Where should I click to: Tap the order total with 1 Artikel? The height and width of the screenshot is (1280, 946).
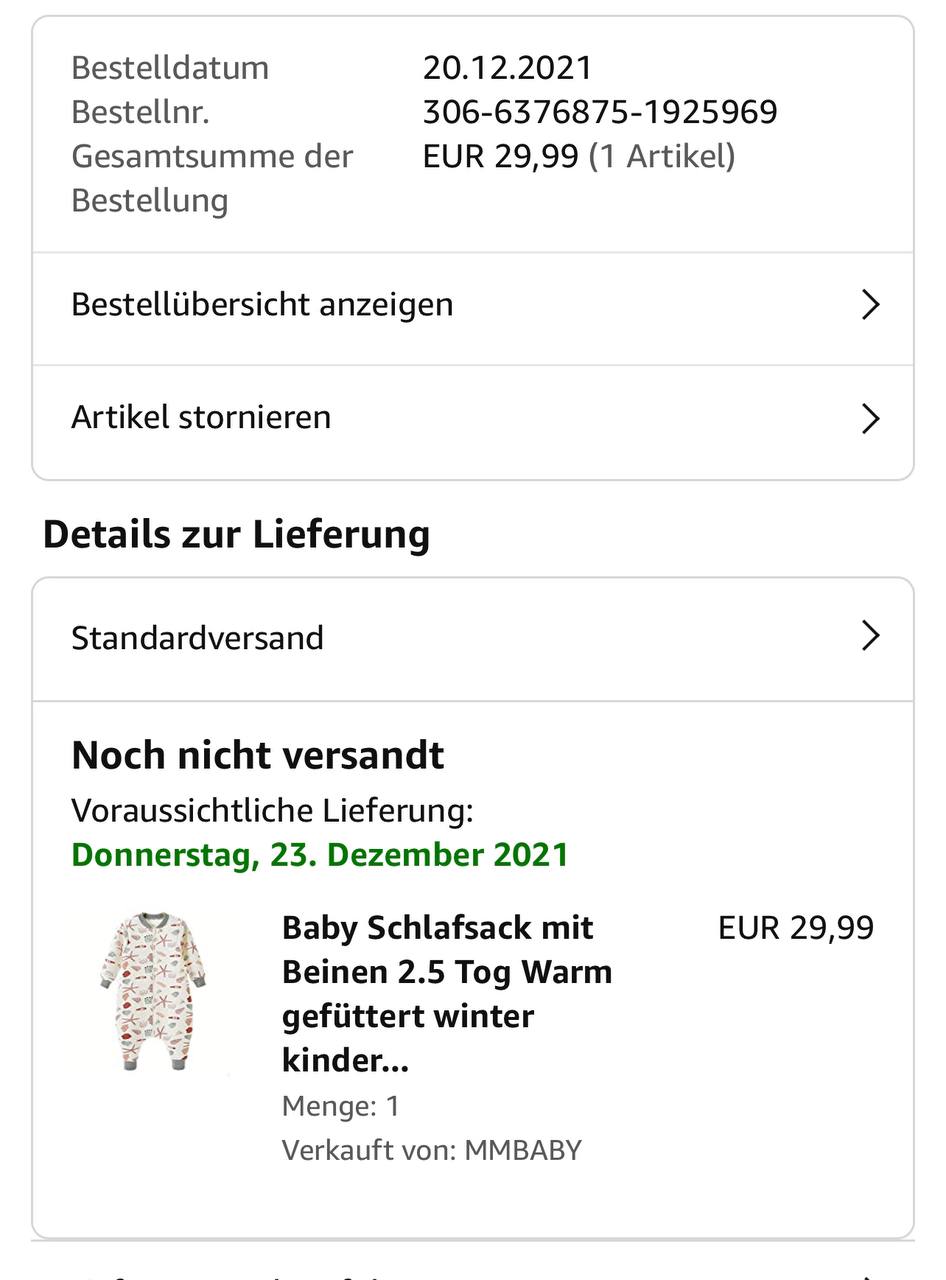pyautogui.click(x=578, y=156)
